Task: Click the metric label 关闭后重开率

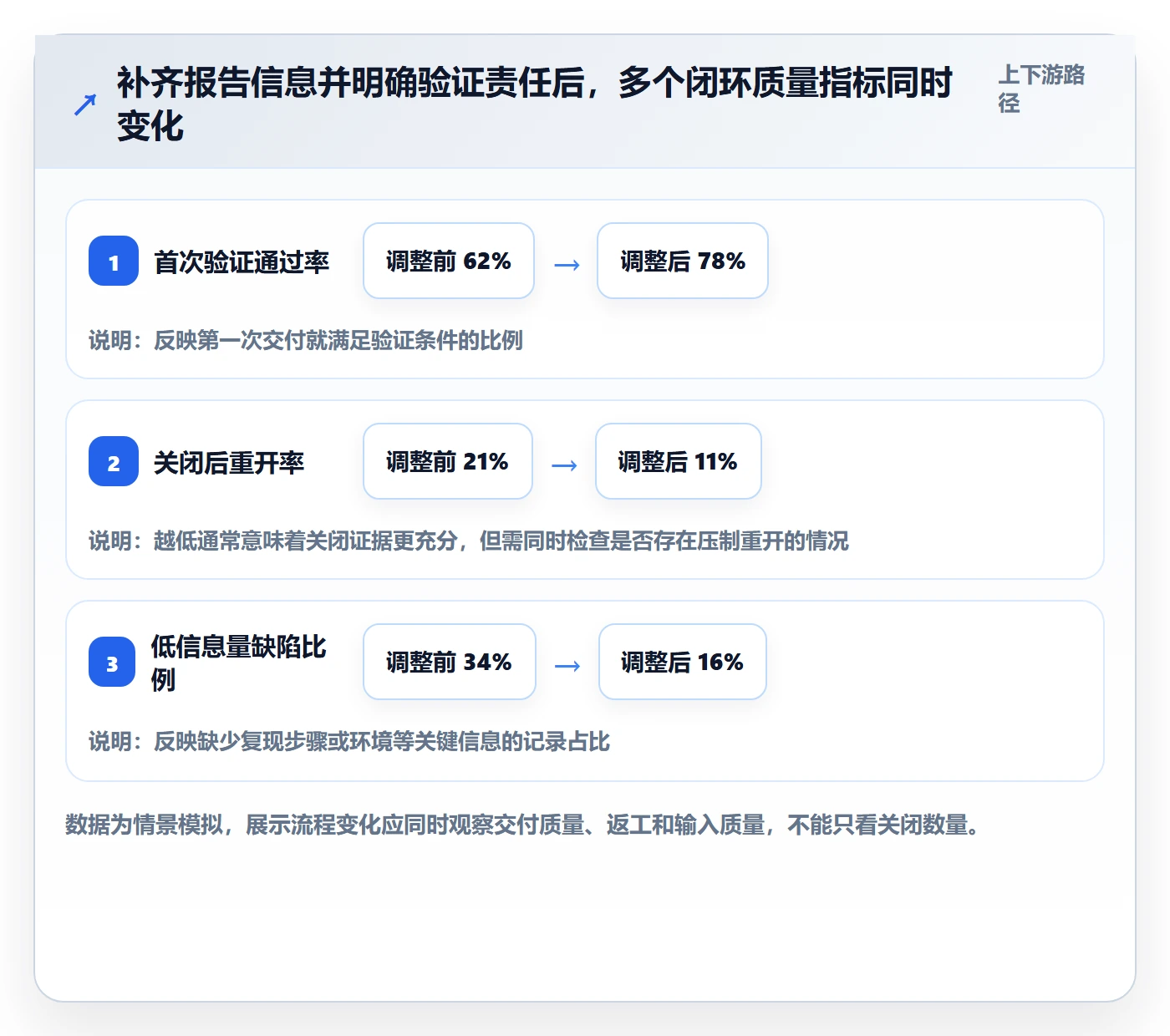Action: coord(229,462)
